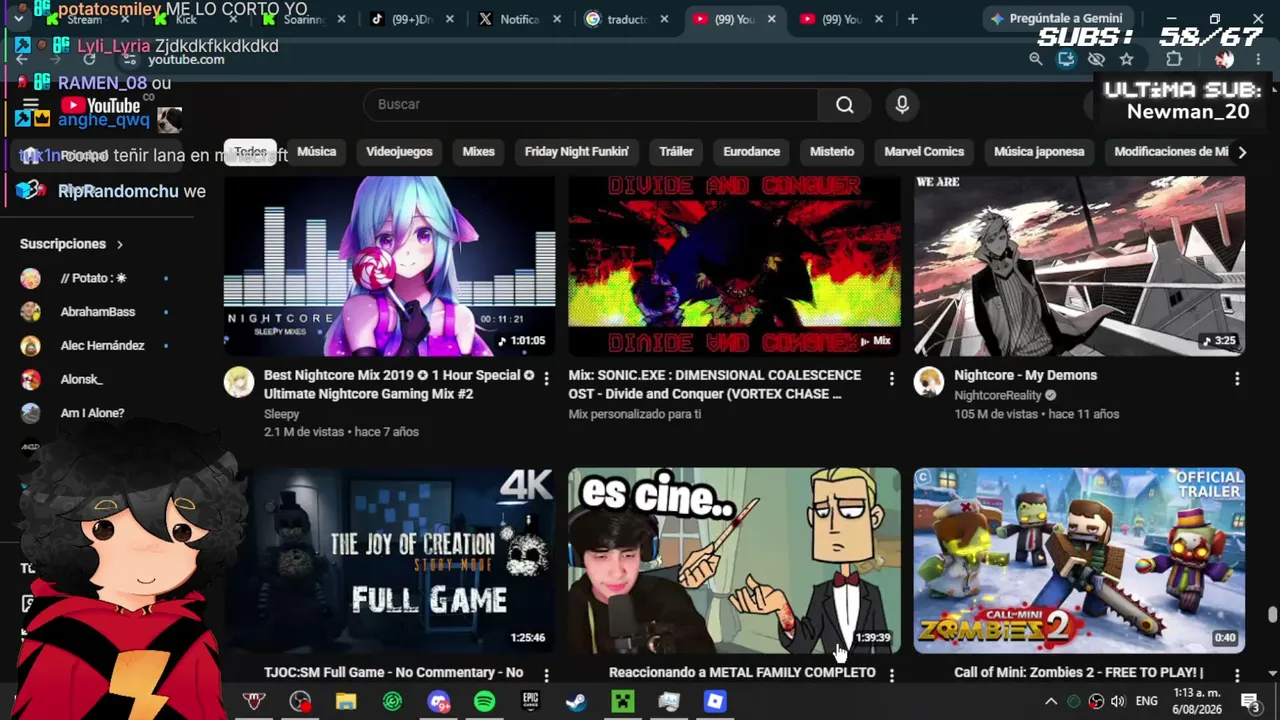The width and height of the screenshot is (1280, 720).
Task: Open options menu for SONIC.EXE mix video
Action: (x=891, y=379)
